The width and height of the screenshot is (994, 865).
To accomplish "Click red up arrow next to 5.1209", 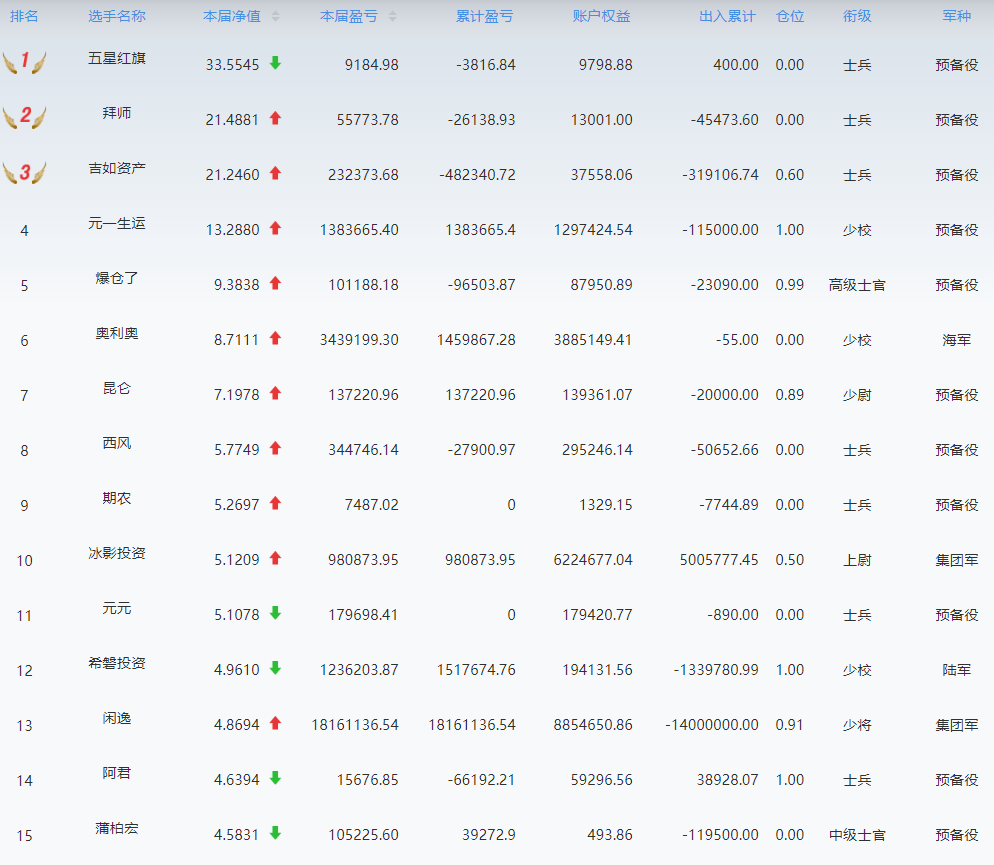I will 275,558.
